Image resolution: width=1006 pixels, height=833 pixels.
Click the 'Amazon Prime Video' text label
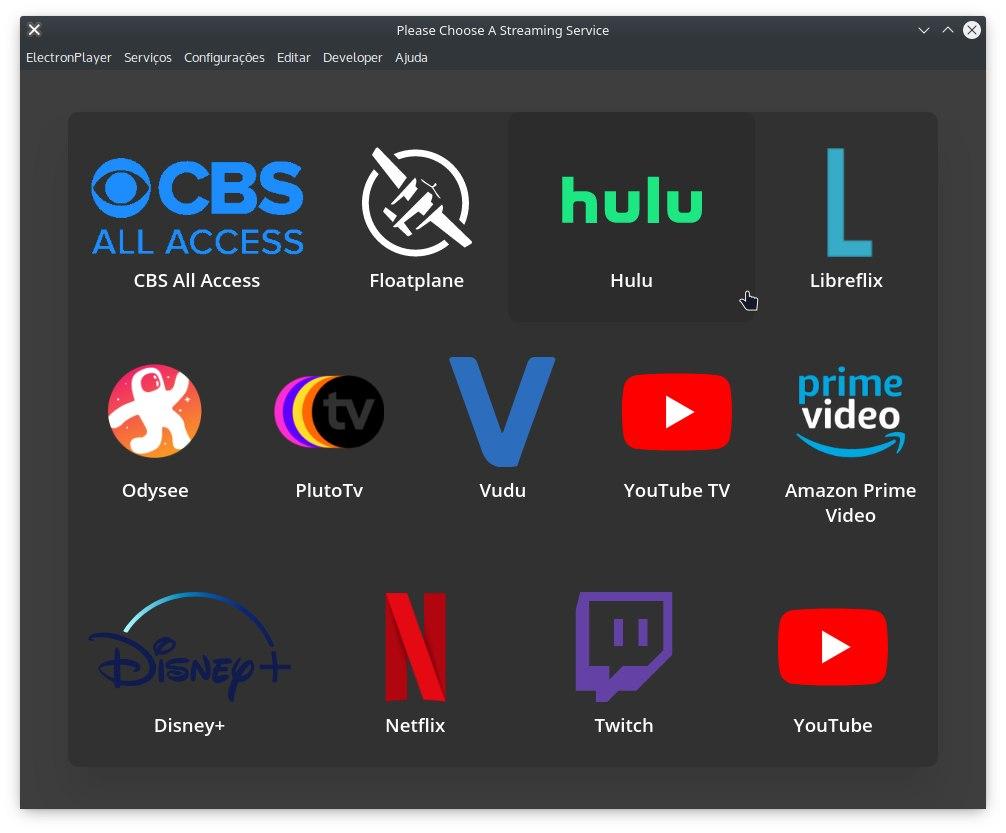pyautogui.click(x=850, y=502)
